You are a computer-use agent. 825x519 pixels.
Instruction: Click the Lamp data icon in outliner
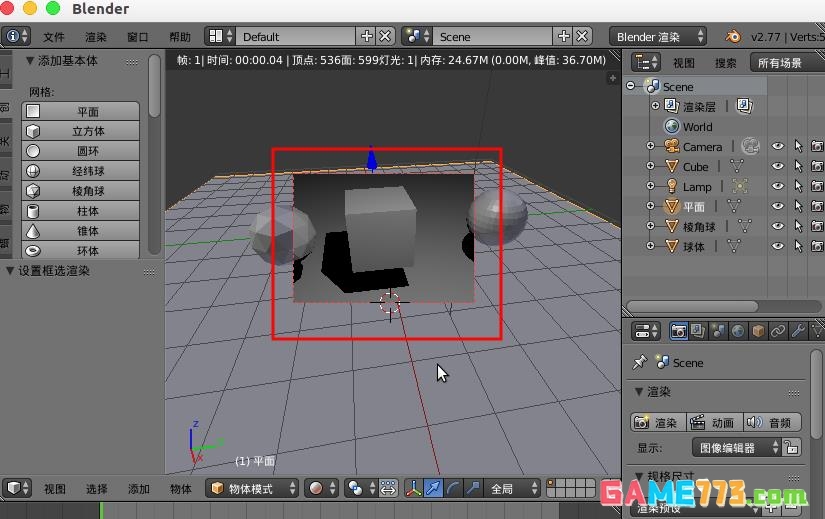click(739, 186)
